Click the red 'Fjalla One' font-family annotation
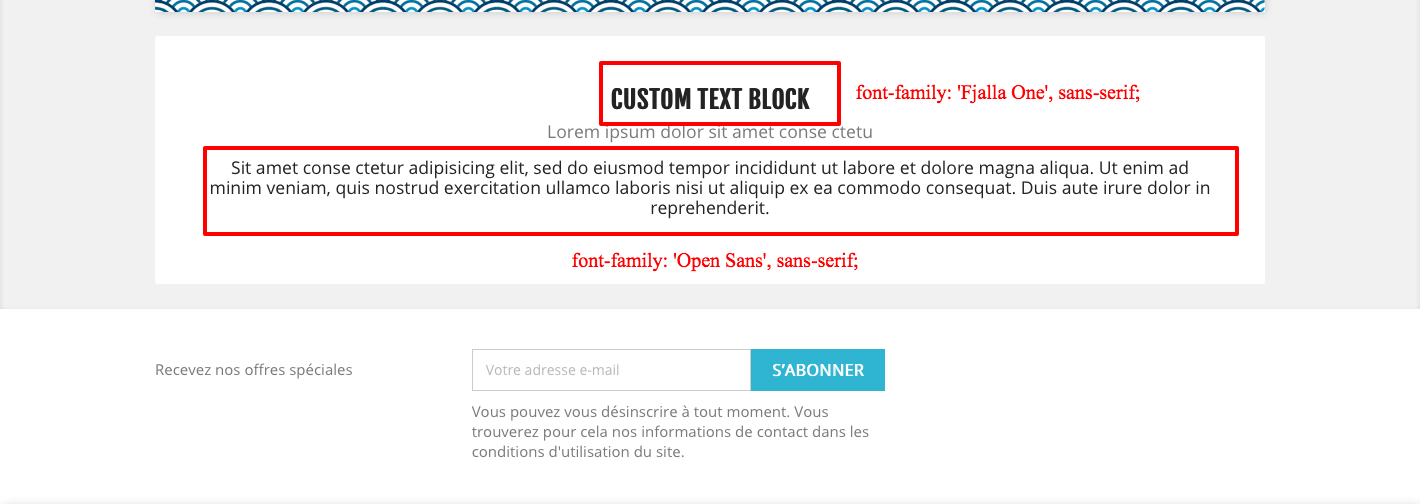 (x=998, y=93)
